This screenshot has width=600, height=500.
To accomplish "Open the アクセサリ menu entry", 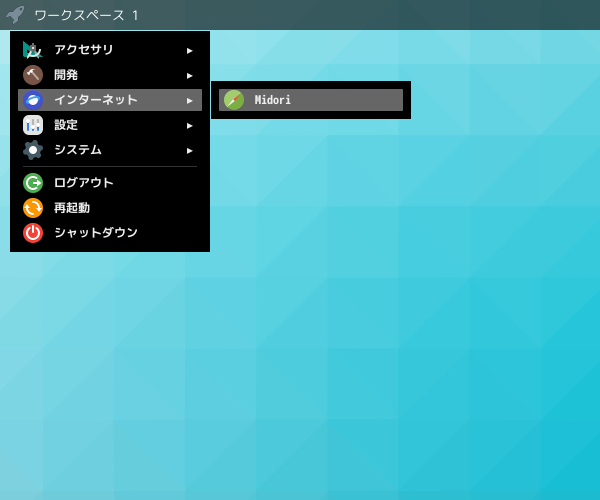I will click(110, 50).
